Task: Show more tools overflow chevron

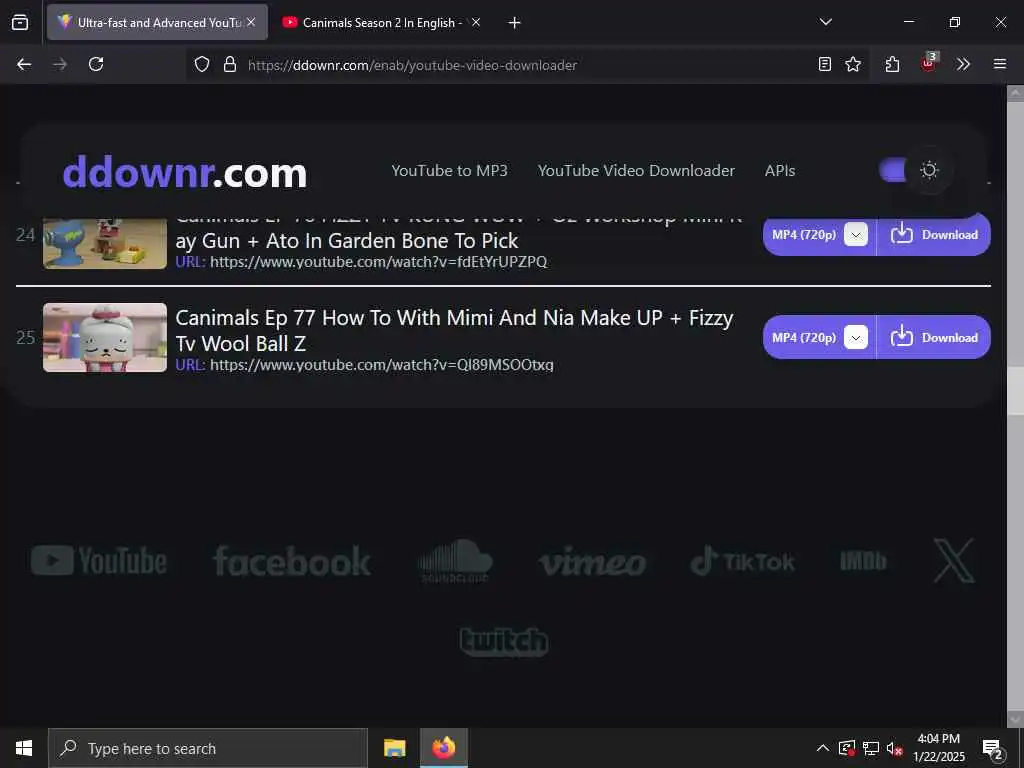Action: click(963, 64)
